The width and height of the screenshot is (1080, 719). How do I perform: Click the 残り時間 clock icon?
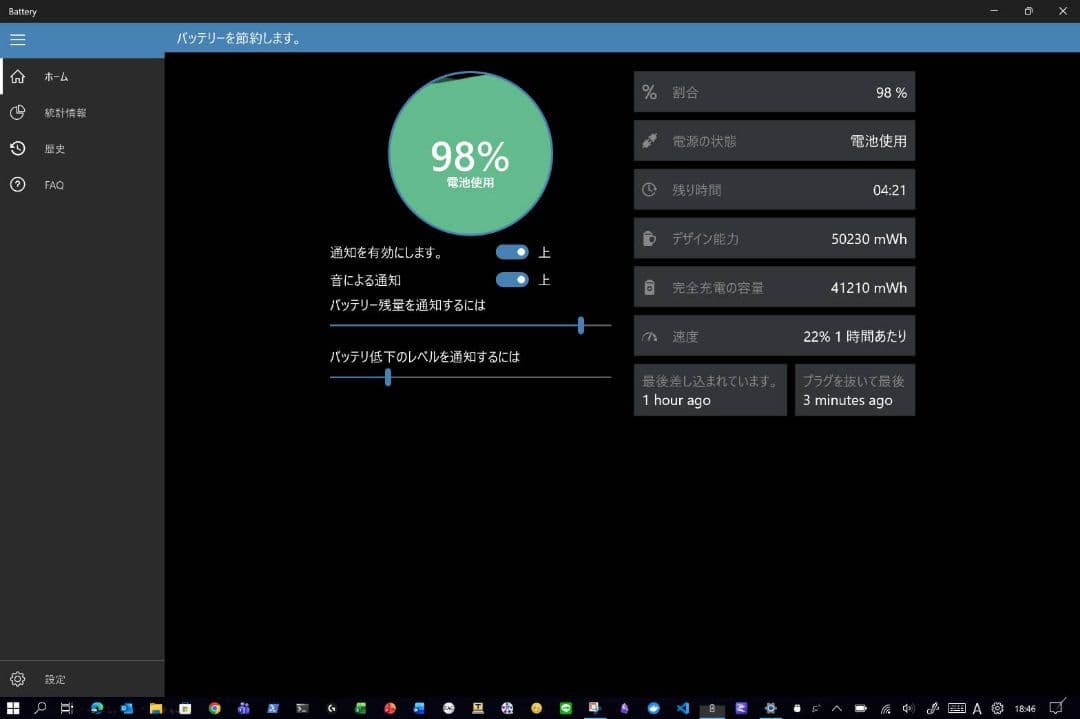click(651, 189)
